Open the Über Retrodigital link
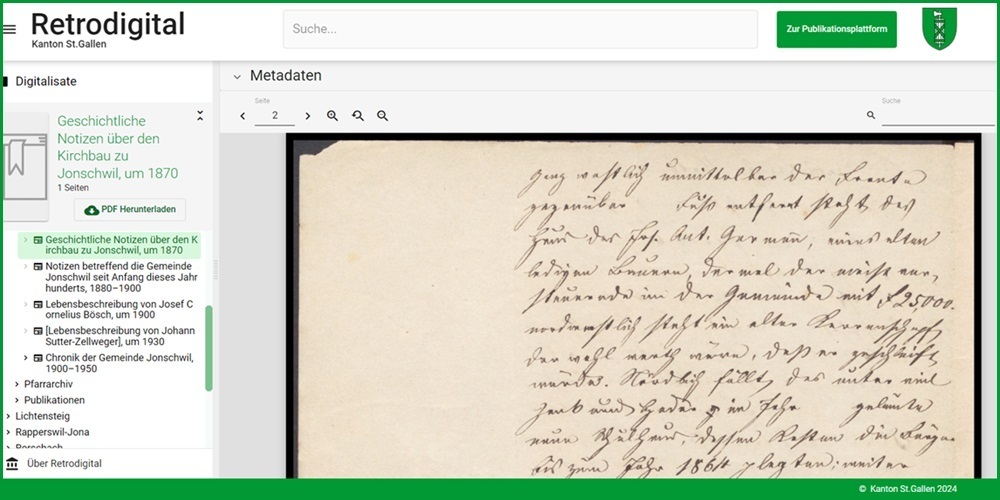The width and height of the screenshot is (1000, 500). click(64, 463)
